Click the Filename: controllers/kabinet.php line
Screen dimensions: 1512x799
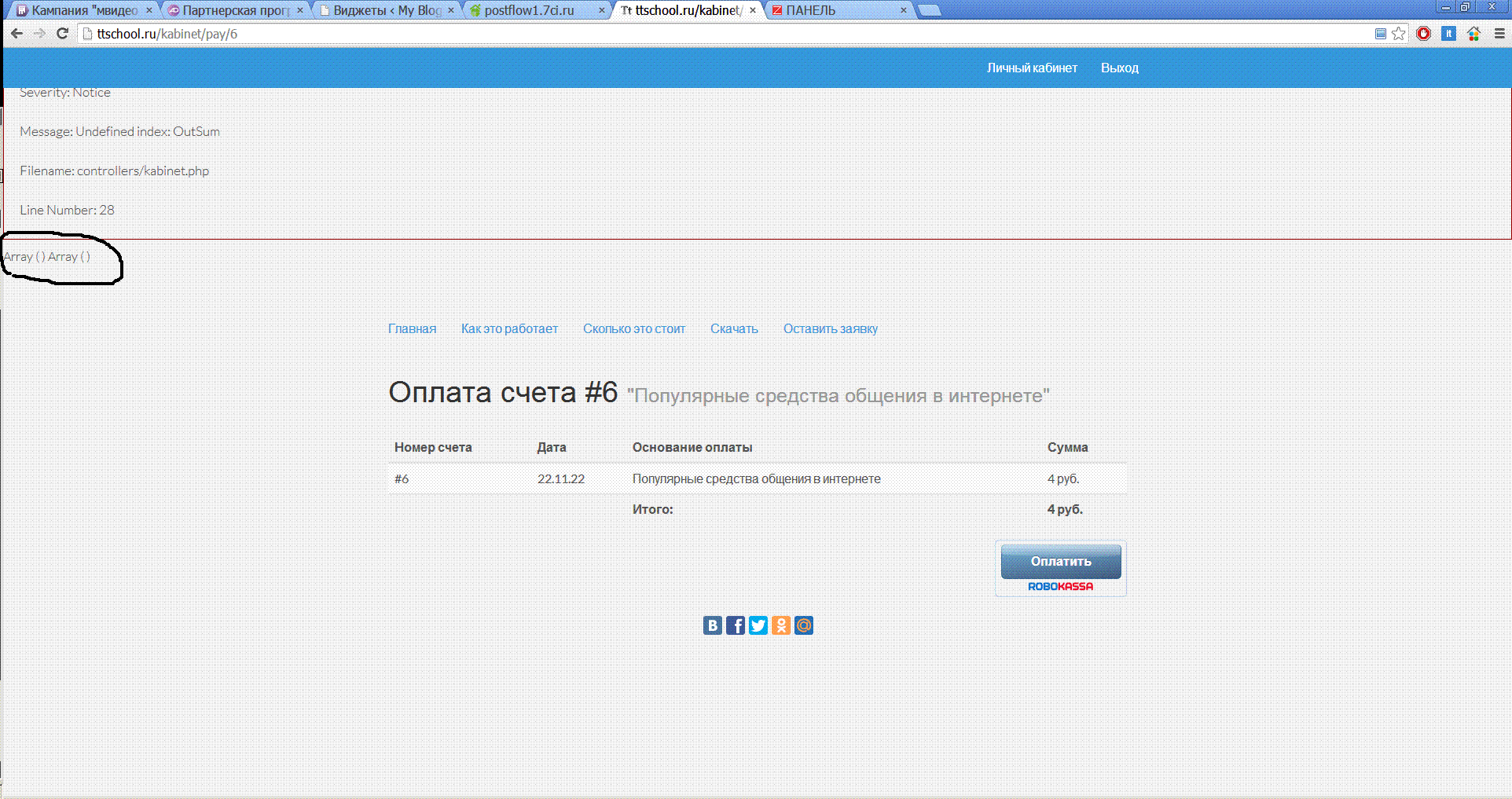[x=115, y=171]
